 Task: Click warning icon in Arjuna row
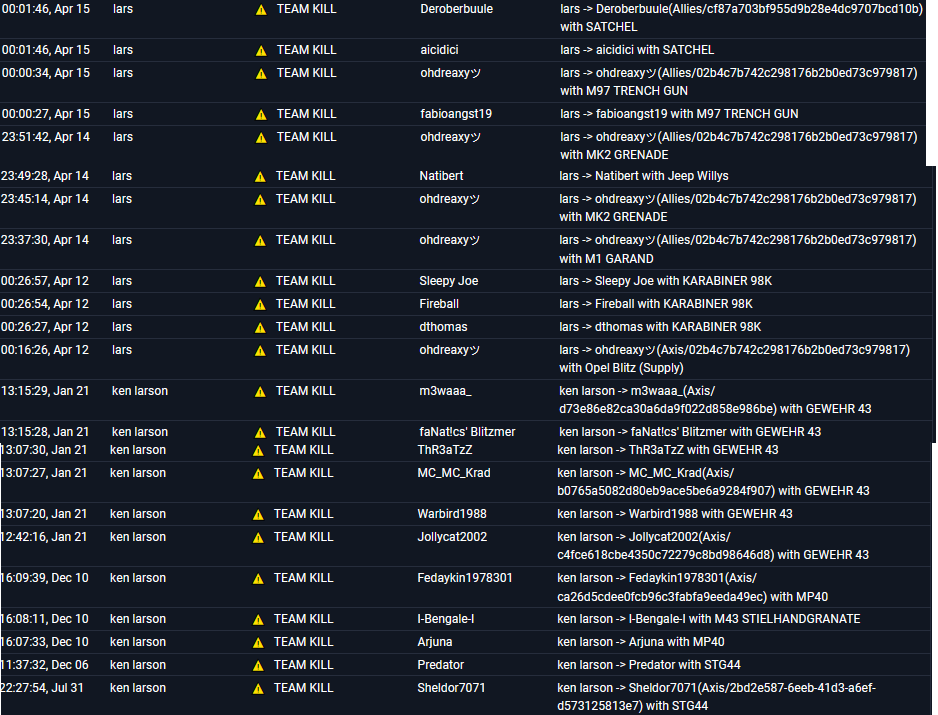[259, 642]
